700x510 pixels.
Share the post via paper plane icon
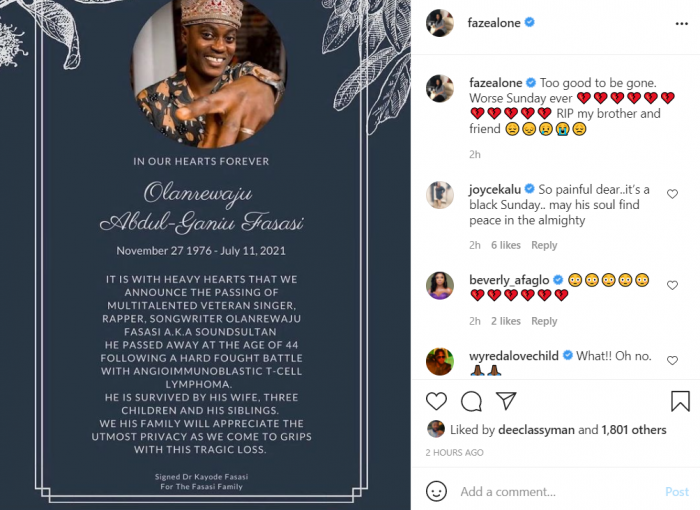(x=506, y=401)
